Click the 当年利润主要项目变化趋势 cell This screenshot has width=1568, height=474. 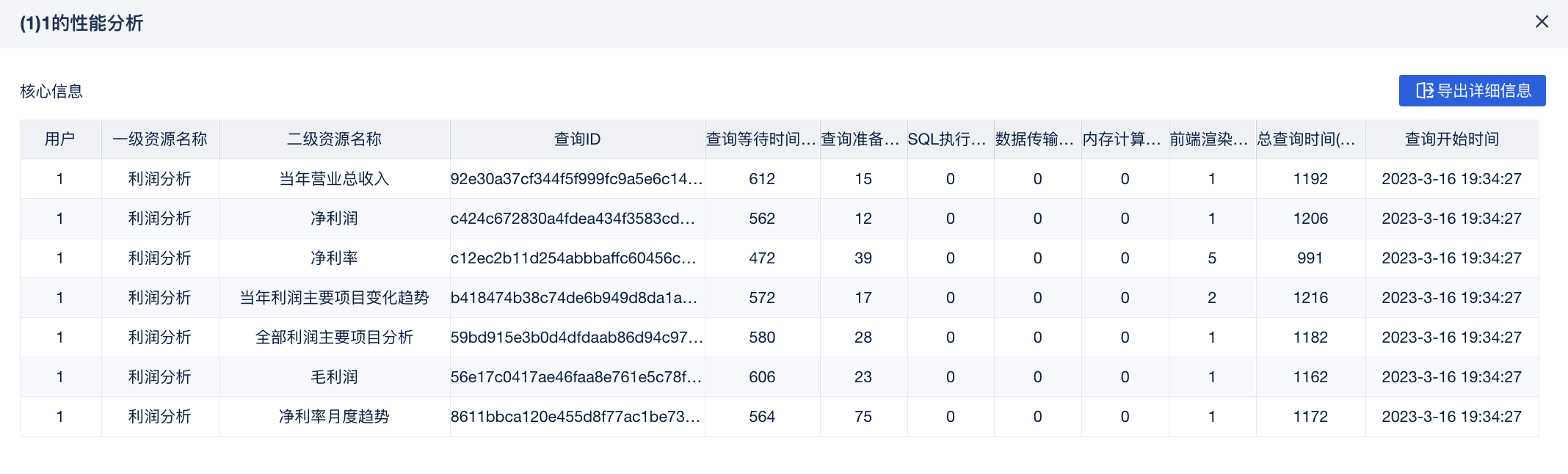334,298
